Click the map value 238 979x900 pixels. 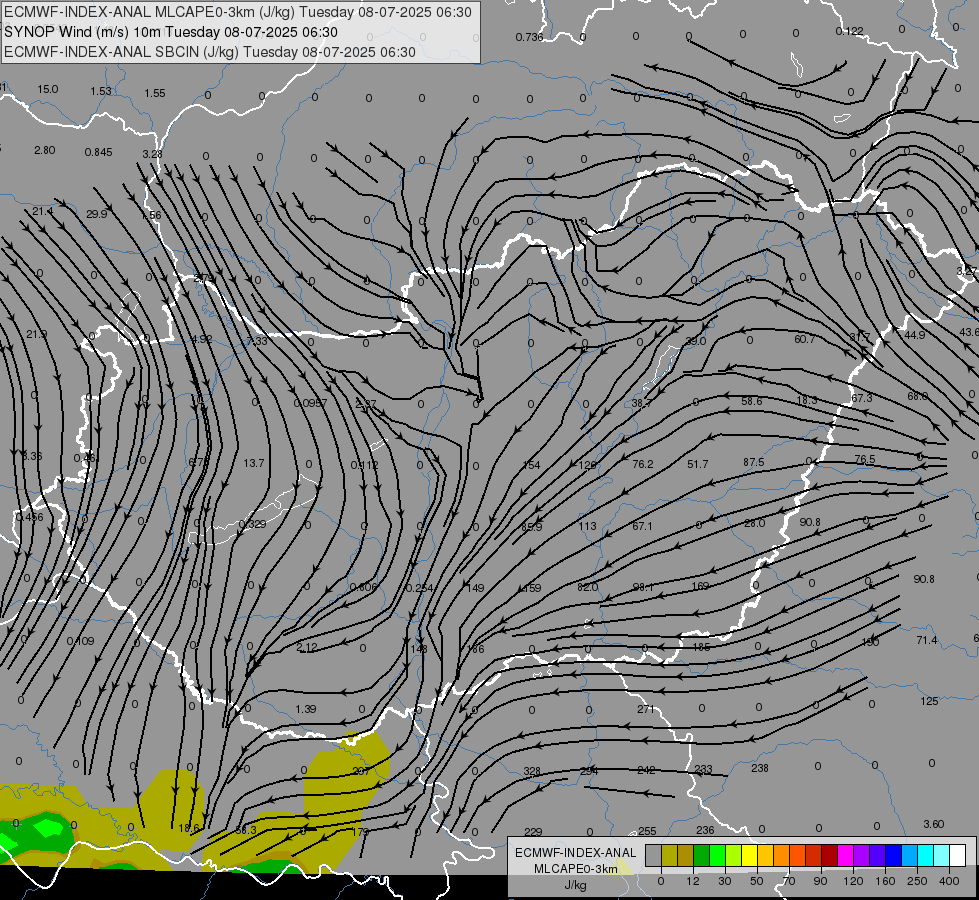pyautogui.click(x=760, y=768)
